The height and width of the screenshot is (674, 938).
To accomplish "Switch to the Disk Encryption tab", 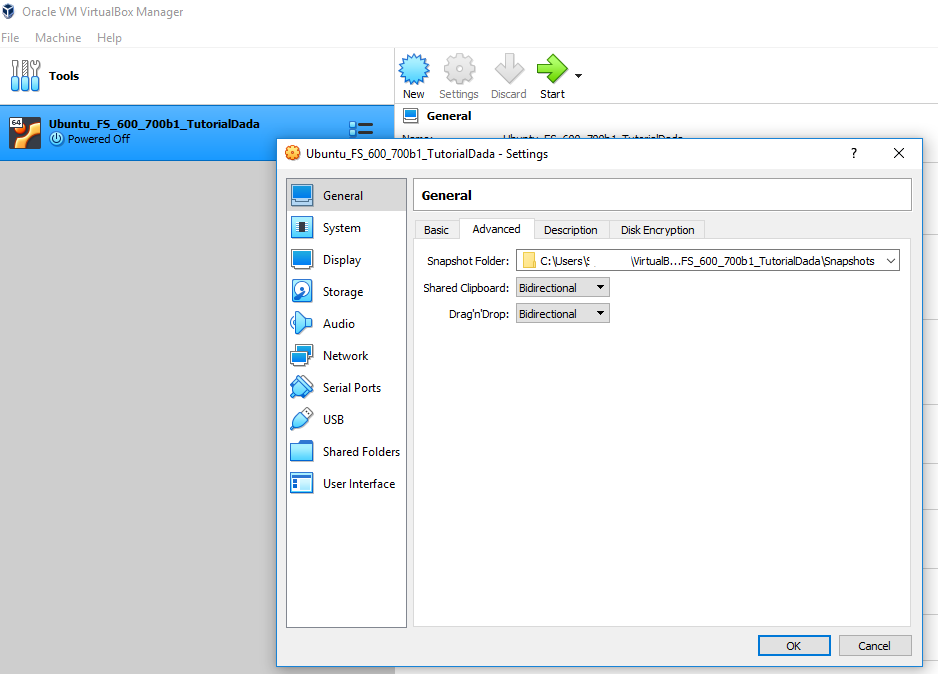I will point(657,230).
